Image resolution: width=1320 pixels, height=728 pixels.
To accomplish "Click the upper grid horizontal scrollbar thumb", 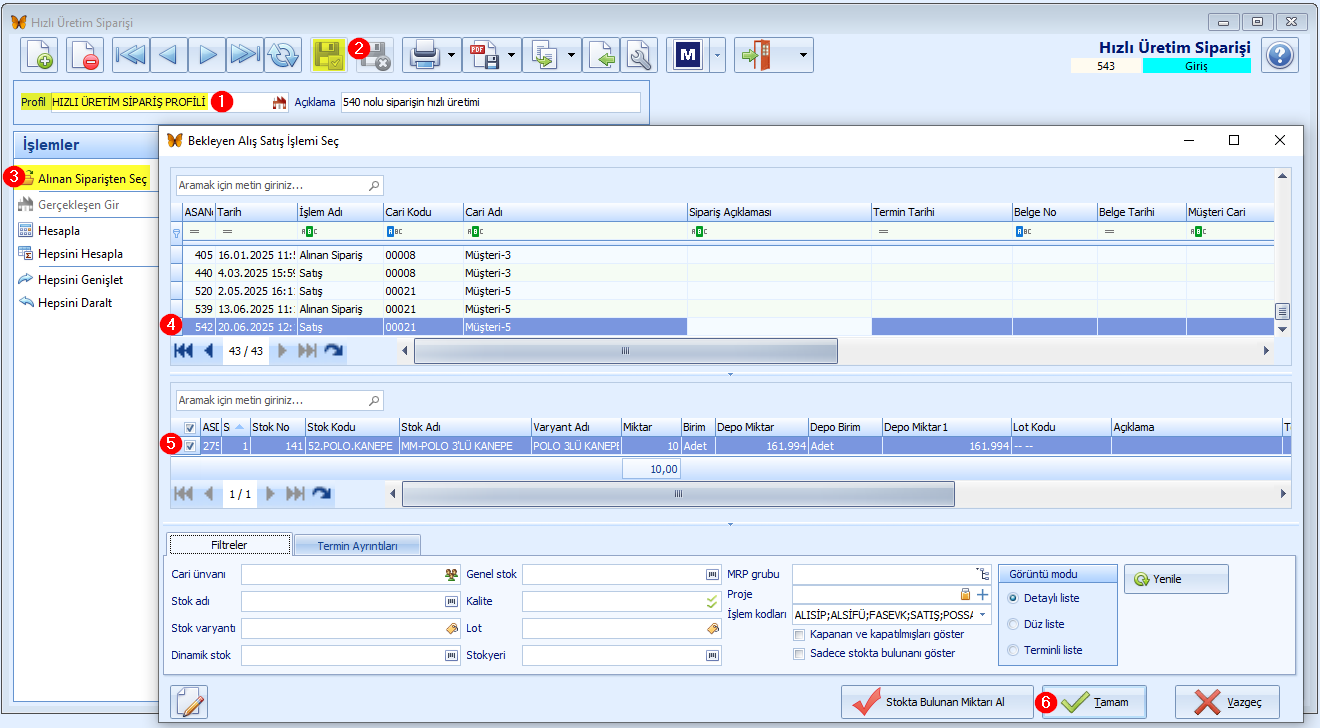I will pyautogui.click(x=626, y=351).
